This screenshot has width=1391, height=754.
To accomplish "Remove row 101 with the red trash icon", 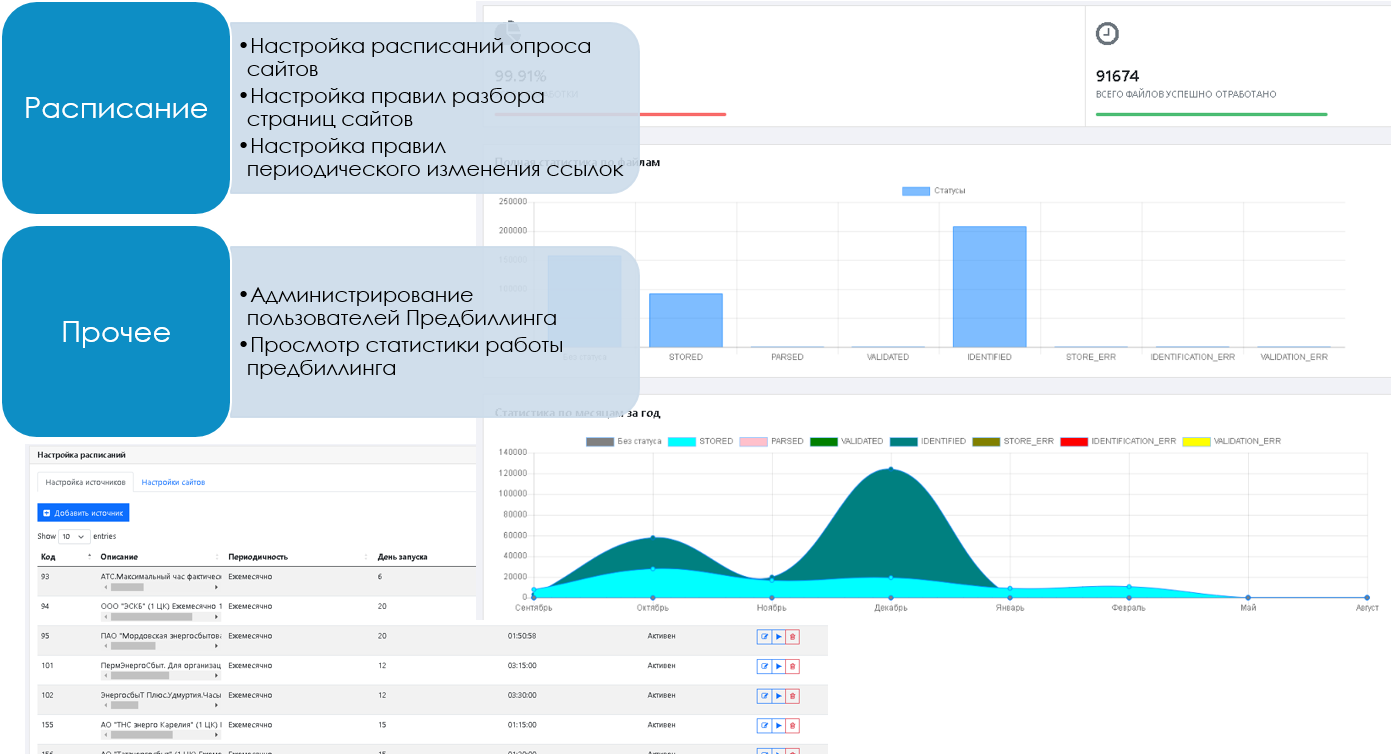I will [793, 666].
